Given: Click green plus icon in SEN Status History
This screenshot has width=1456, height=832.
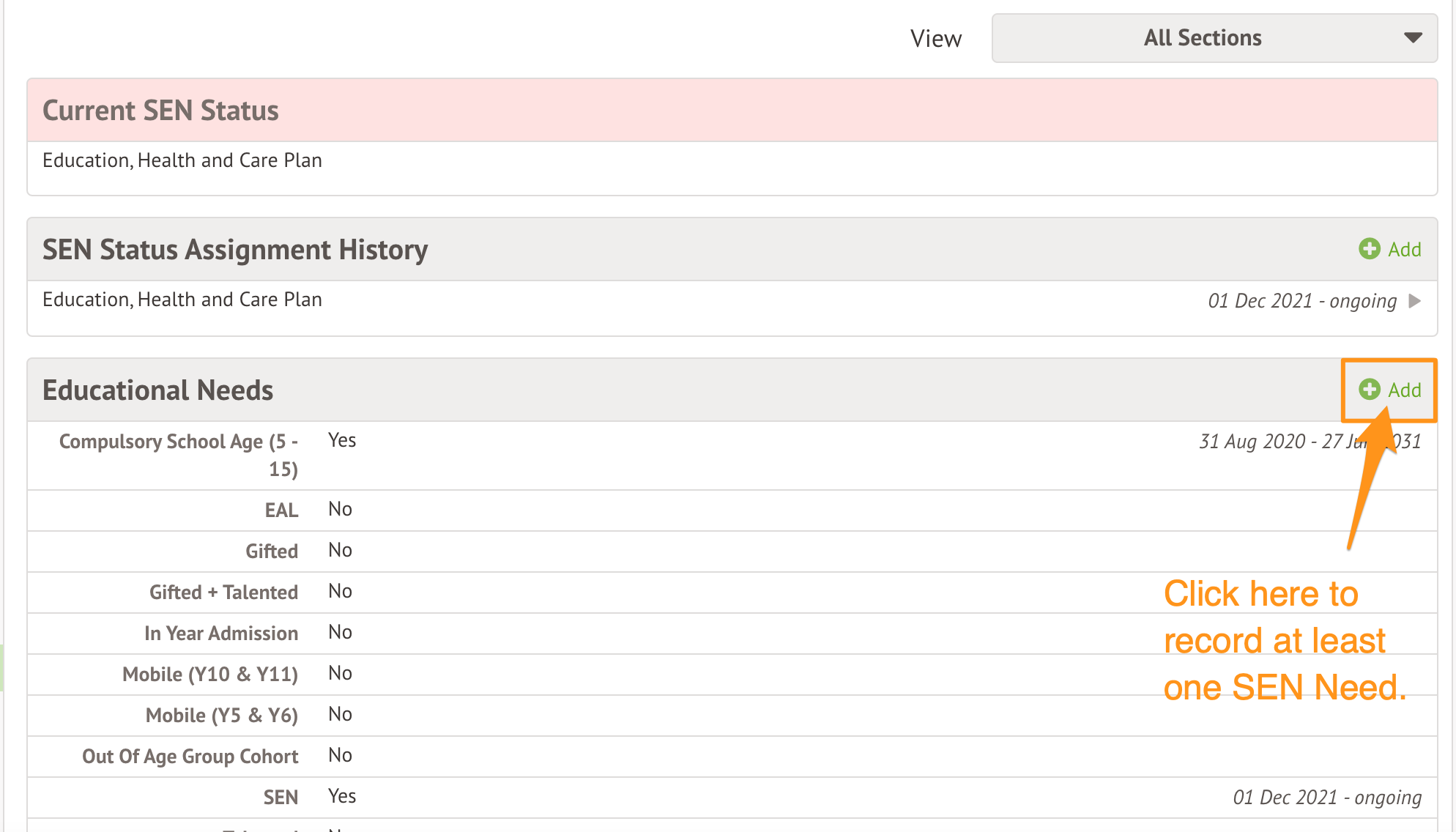Looking at the screenshot, I should pyautogui.click(x=1369, y=249).
